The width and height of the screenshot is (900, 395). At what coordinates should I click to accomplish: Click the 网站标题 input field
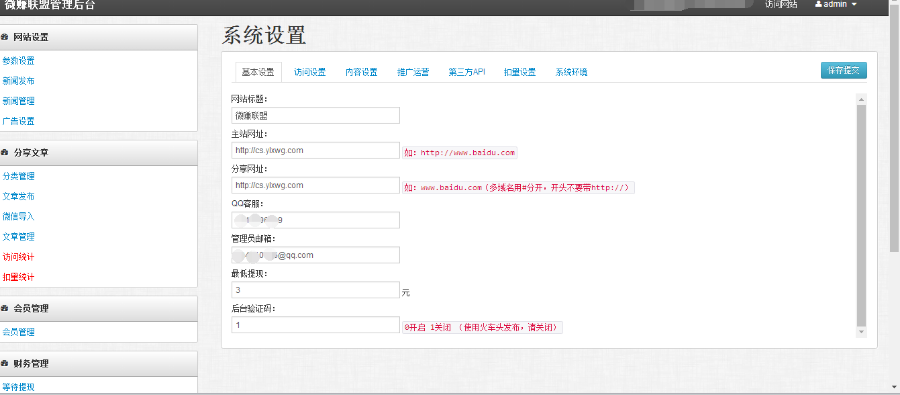tap(316, 115)
